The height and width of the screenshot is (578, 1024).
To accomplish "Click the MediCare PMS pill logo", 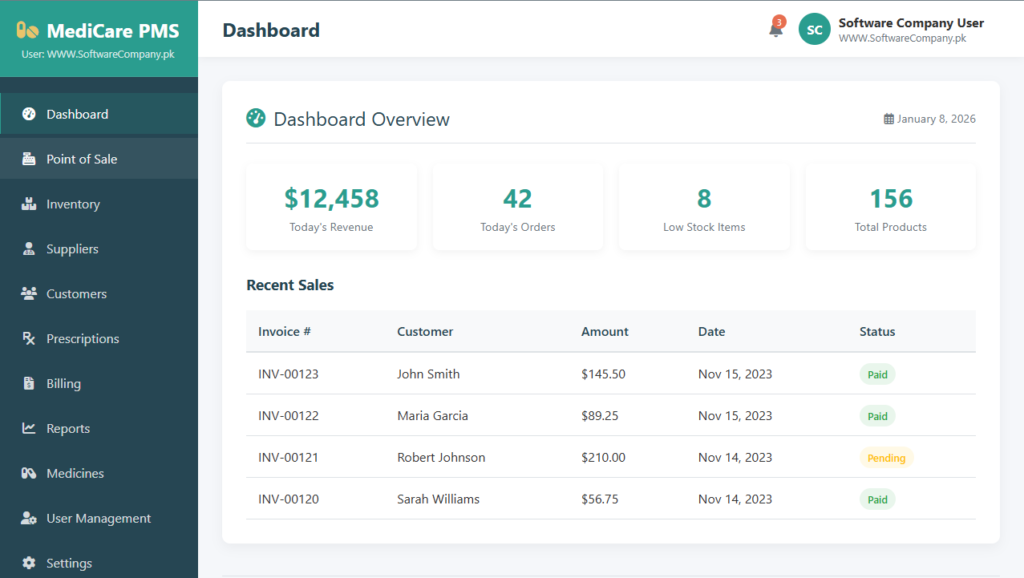I will pyautogui.click(x=28, y=31).
